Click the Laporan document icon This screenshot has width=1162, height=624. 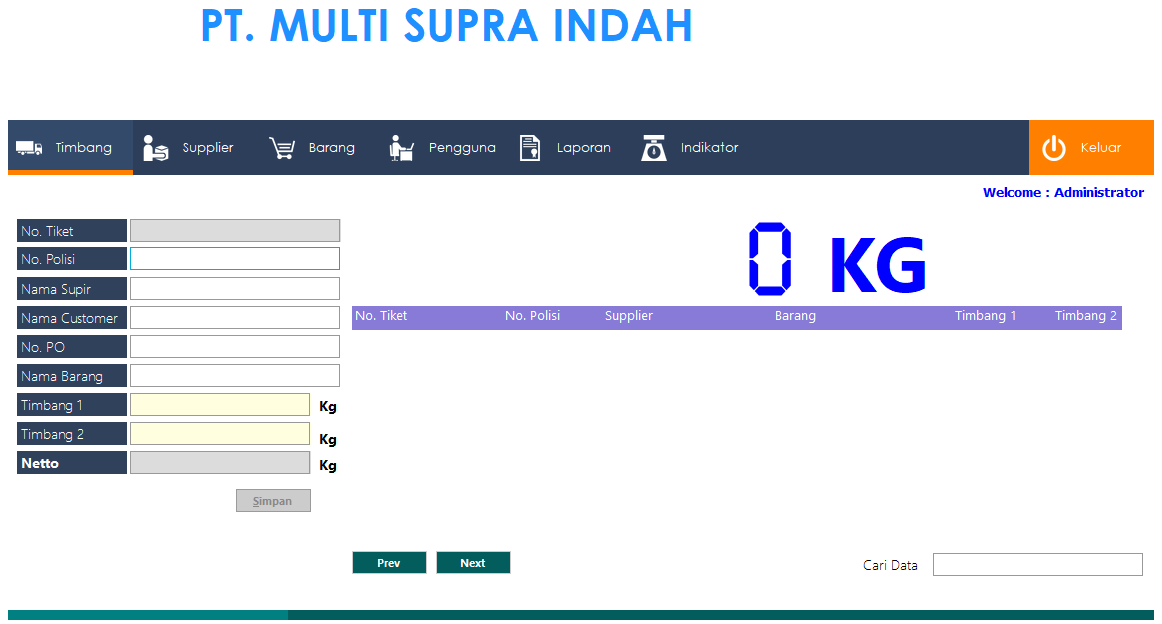[530, 147]
